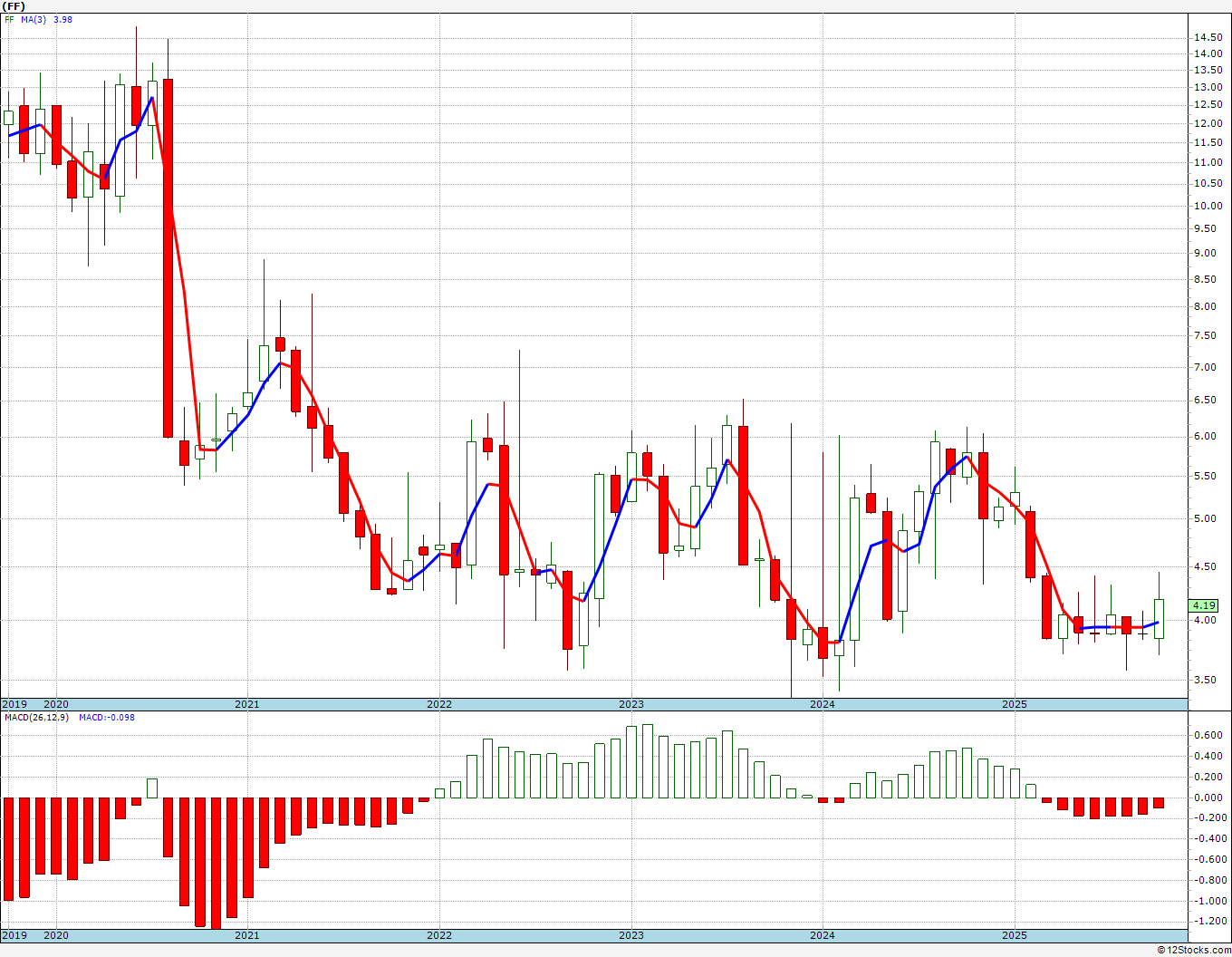
Task: Select the 14.00 price axis label
Action: 1207,53
